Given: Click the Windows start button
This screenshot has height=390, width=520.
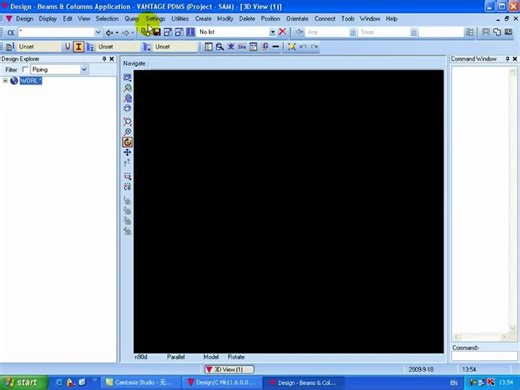Looking at the screenshot, I should point(24,382).
